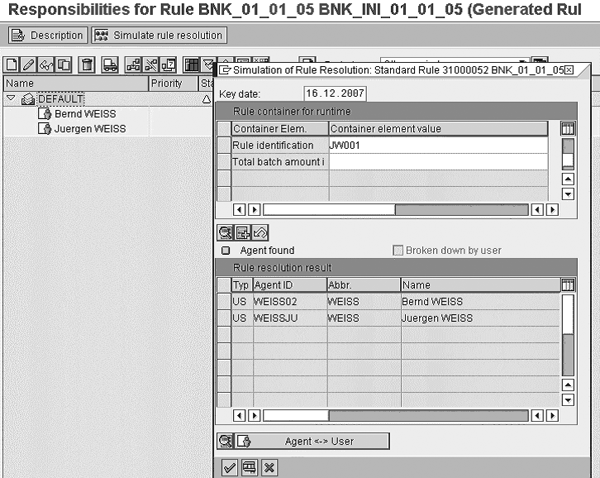Click the table settings icon of Rule container
This screenshot has width=600, height=478.
point(568,129)
